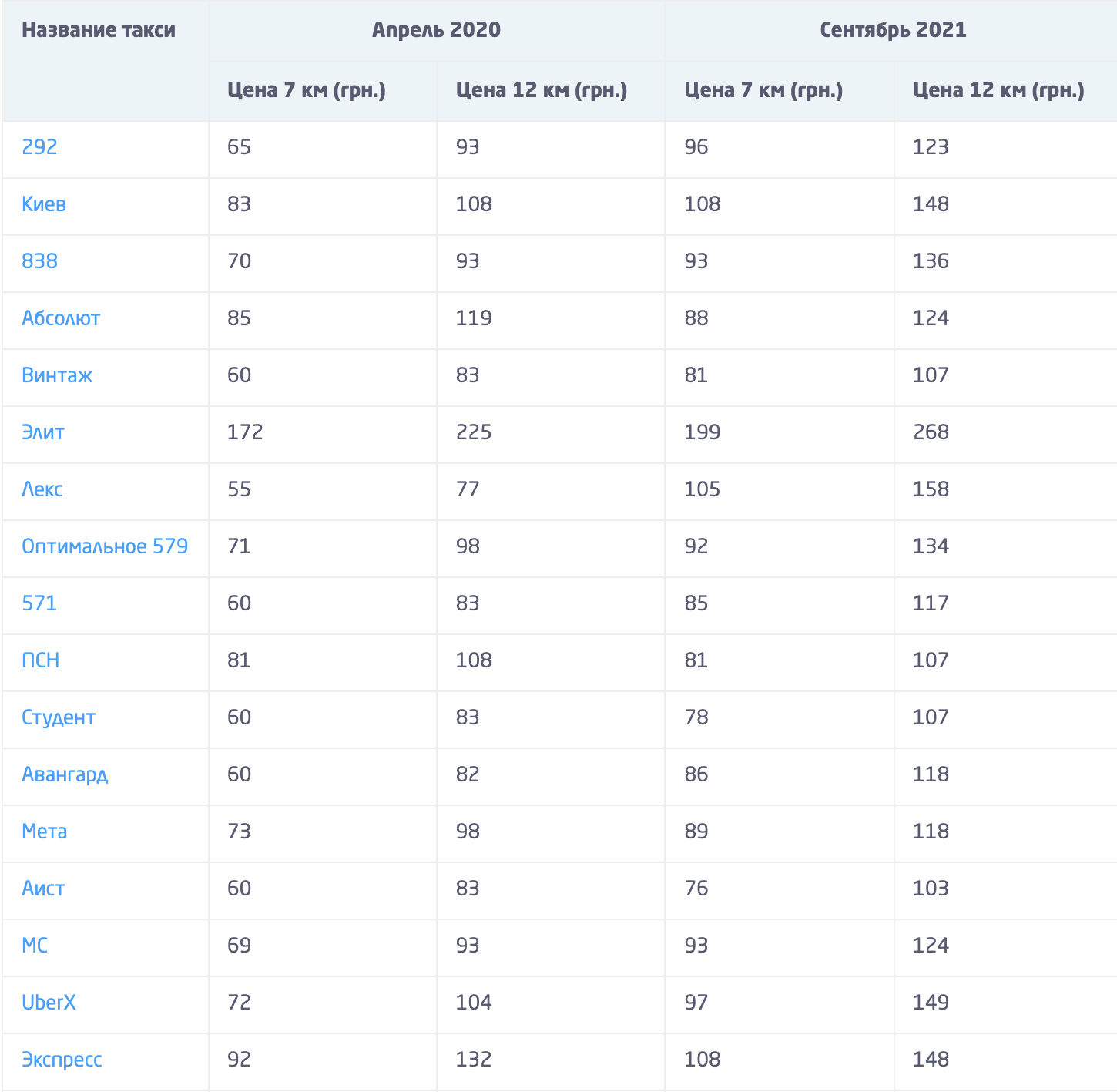
Task: Open the 292 taxi link
Action: point(39,146)
